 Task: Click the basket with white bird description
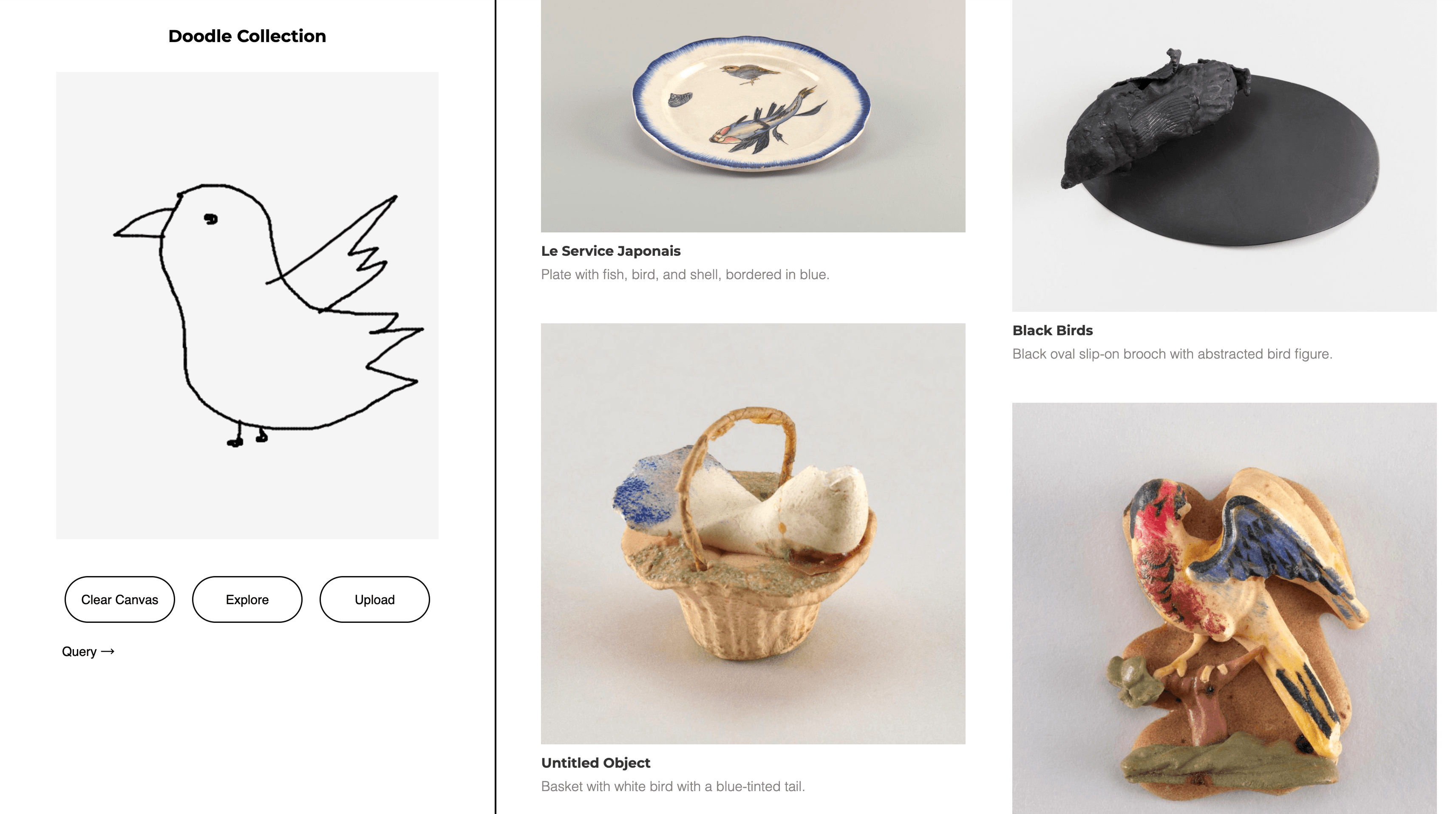point(673,786)
